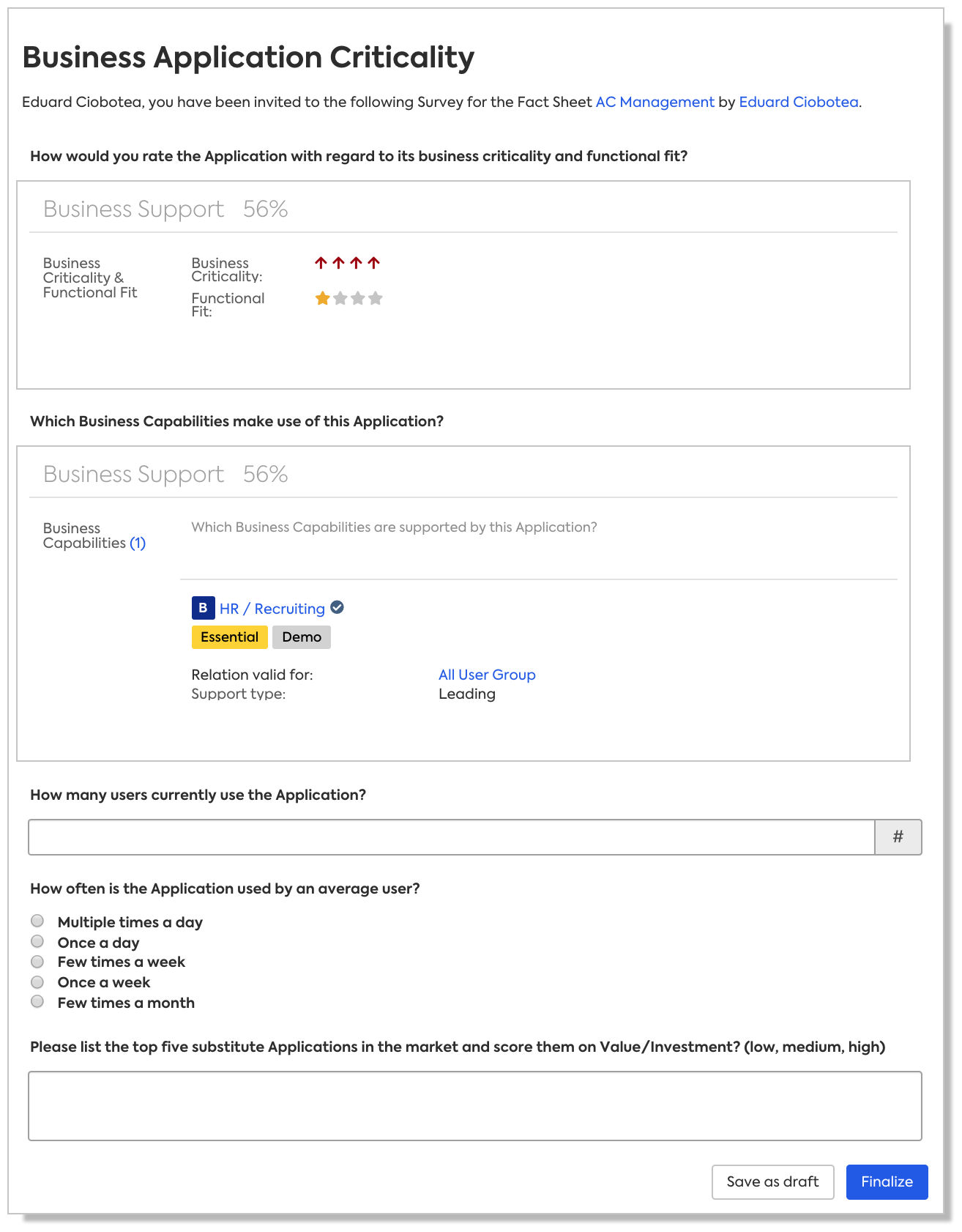Screen dimensions: 962x1232
Task: Click the Business Application Criticality heading
Action: point(248,57)
